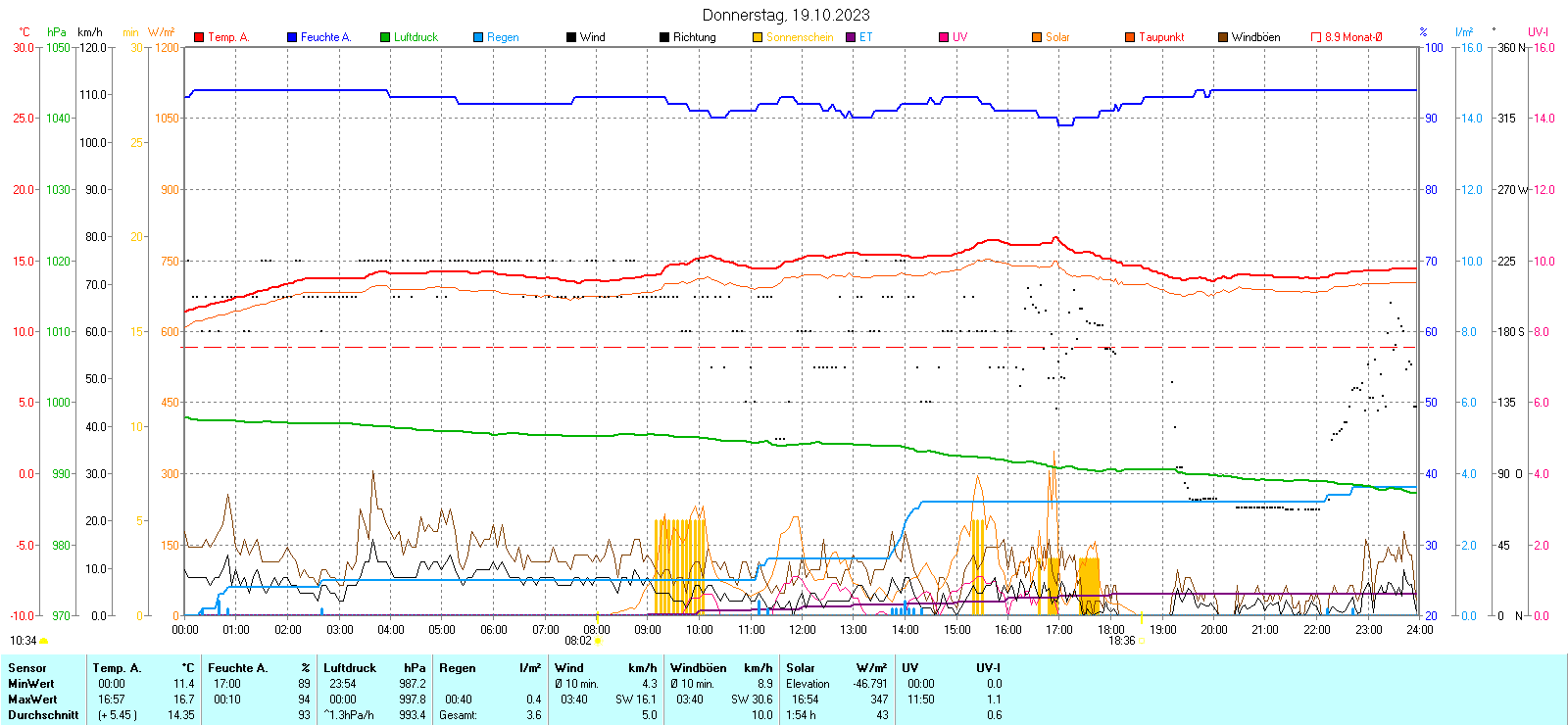The width and height of the screenshot is (1568, 725).
Task: Click the 08:02 sunrise marker below the time axis
Action: (578, 641)
